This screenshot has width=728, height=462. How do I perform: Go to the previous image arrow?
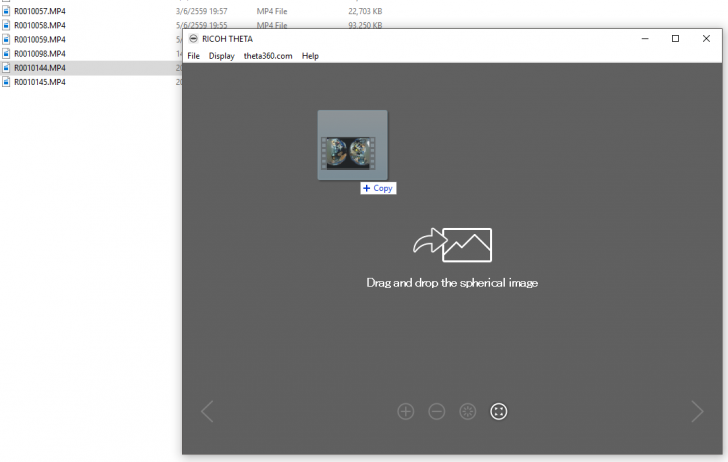tap(207, 411)
